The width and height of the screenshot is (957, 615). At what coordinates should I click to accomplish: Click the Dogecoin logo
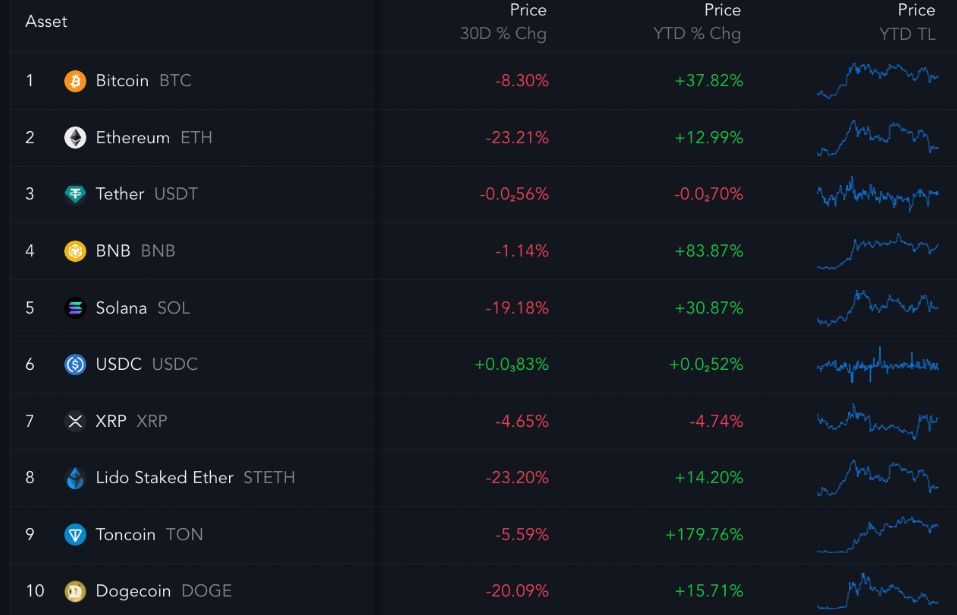pyautogui.click(x=75, y=591)
